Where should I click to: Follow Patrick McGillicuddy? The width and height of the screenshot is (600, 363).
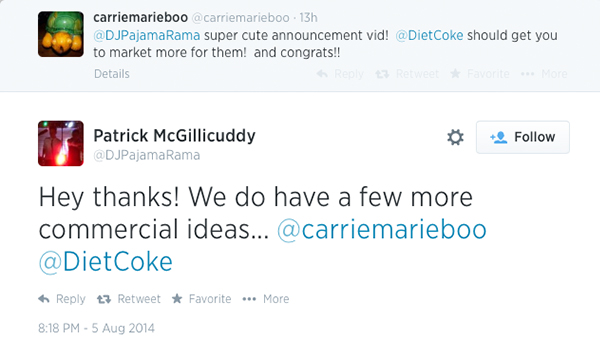tap(523, 137)
